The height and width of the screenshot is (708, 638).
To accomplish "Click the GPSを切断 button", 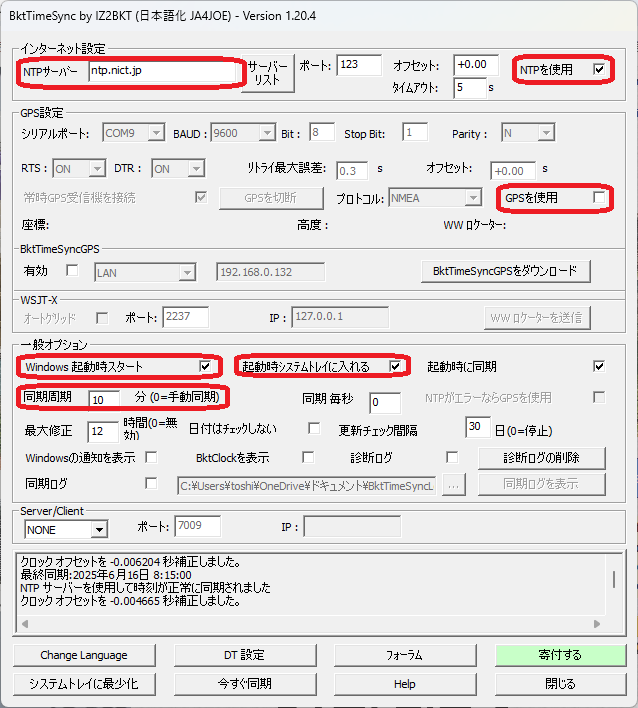I will pos(271,198).
